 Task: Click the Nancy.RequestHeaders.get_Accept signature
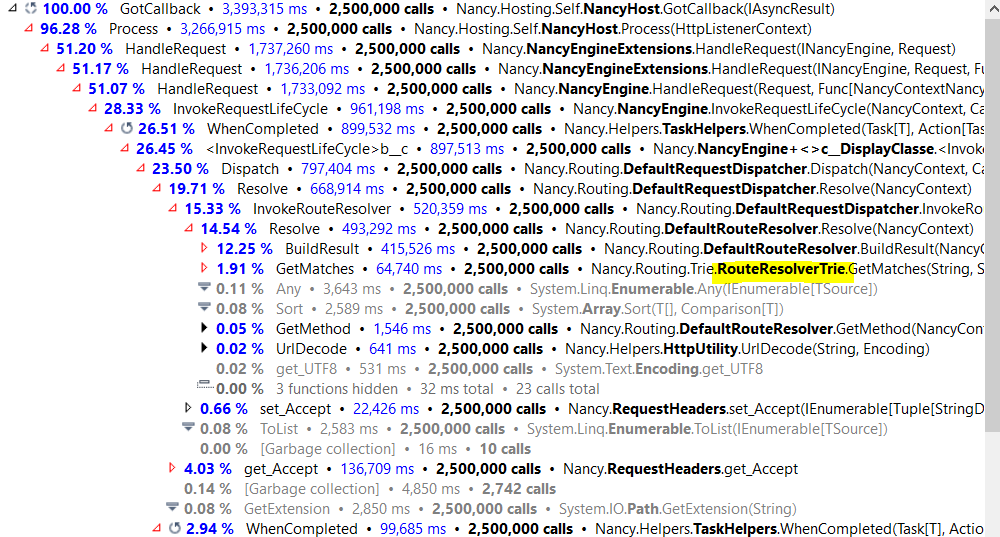(680, 469)
